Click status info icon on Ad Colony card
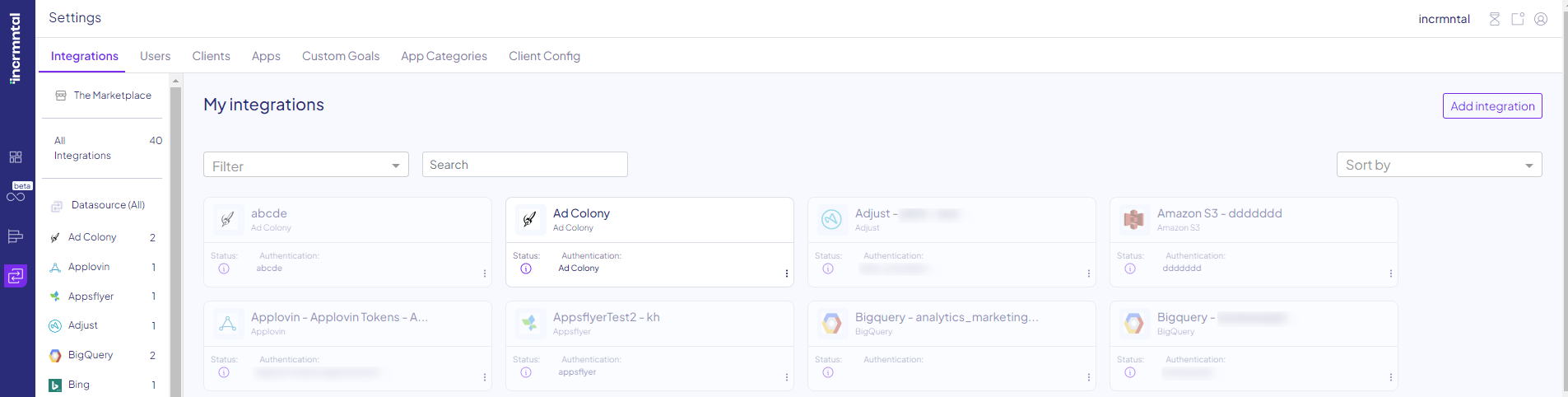This screenshot has height=397, width=1568. click(526, 269)
